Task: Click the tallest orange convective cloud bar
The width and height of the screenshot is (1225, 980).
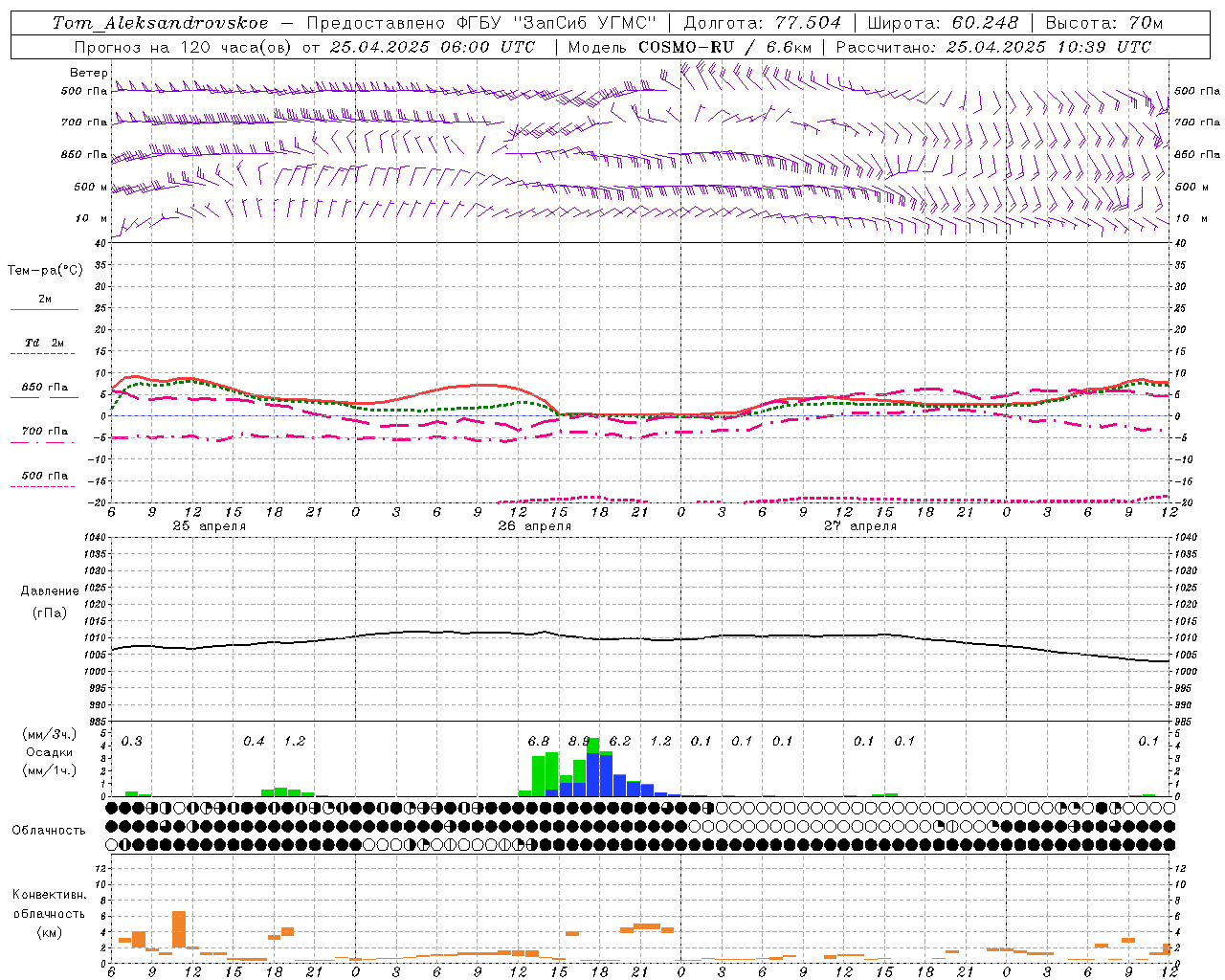Action: pos(179,928)
